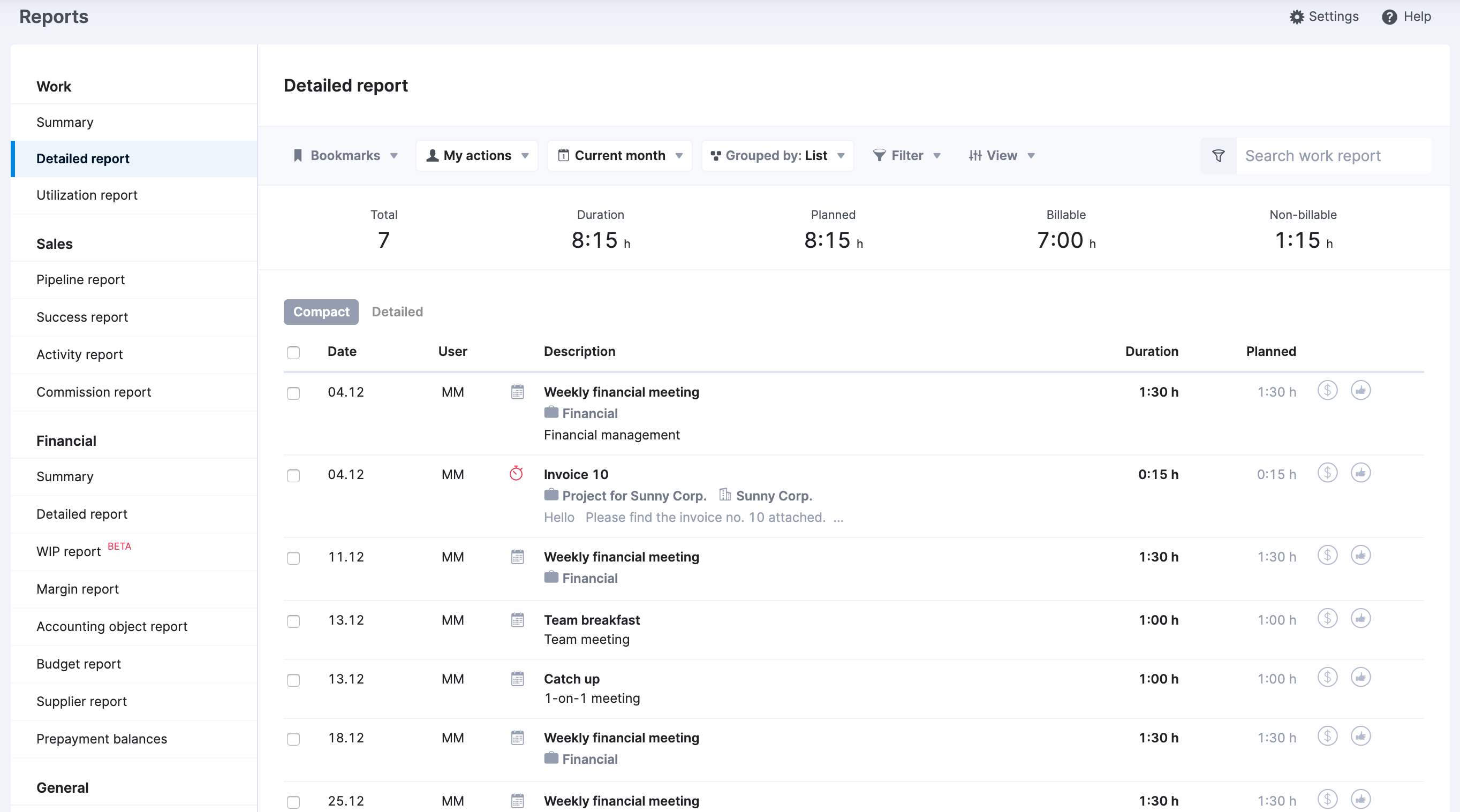This screenshot has height=812, width=1460.
Task: Click the stopwatch icon on Invoice 10 row
Action: [516, 473]
